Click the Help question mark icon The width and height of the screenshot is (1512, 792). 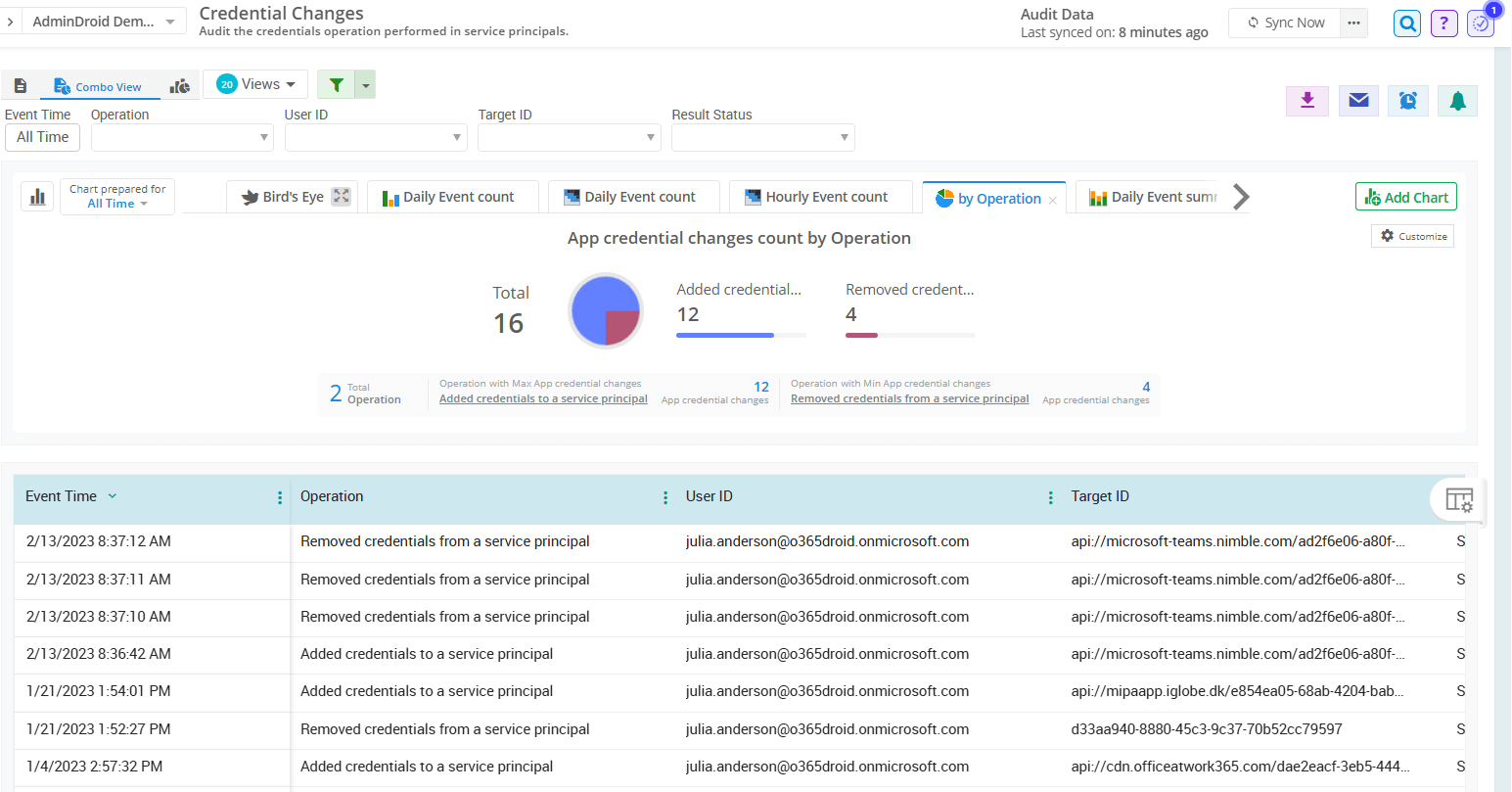[1443, 23]
